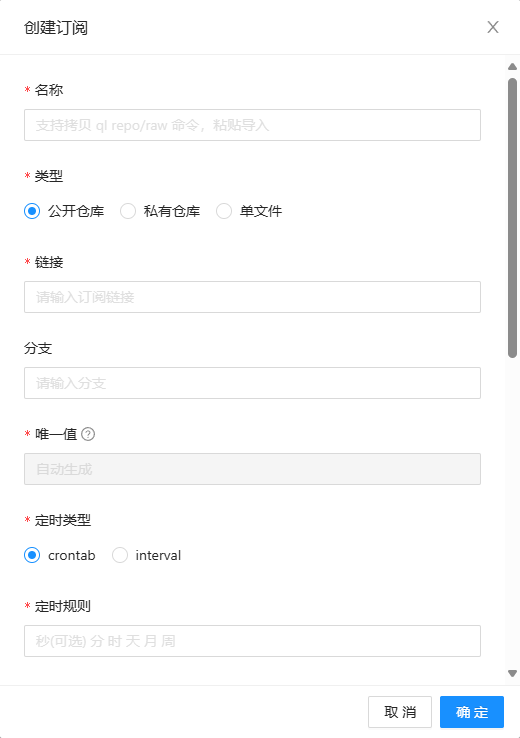Confirm with the blue 确定 button
Image resolution: width=520 pixels, height=738 pixels.
(472, 712)
